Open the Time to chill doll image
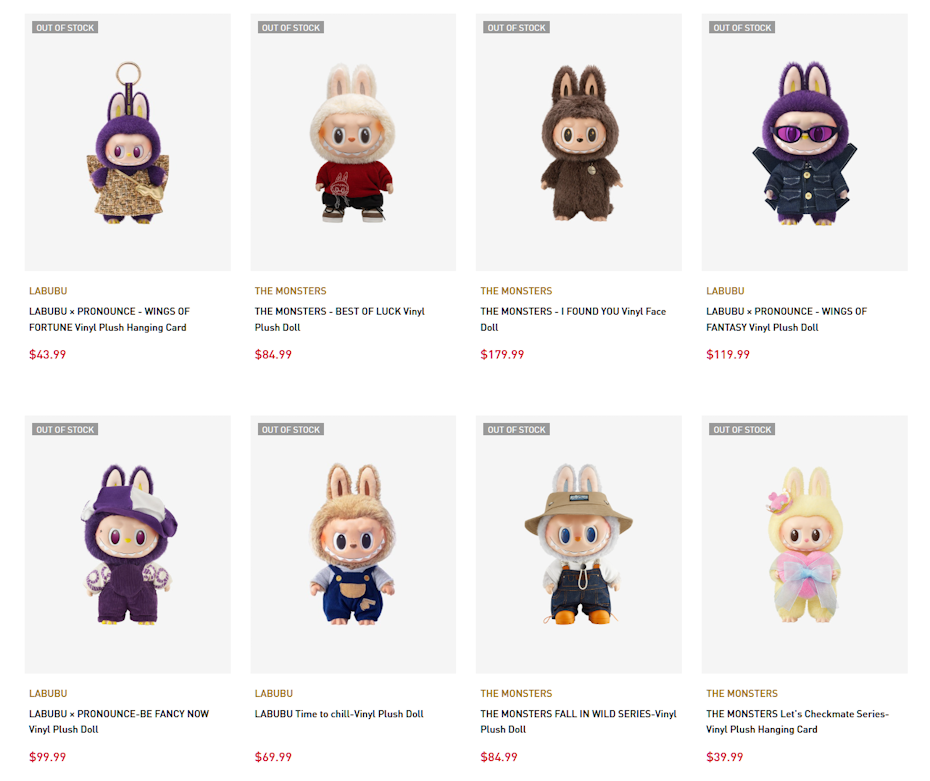This screenshot has width=930, height=781. pyautogui.click(x=353, y=545)
